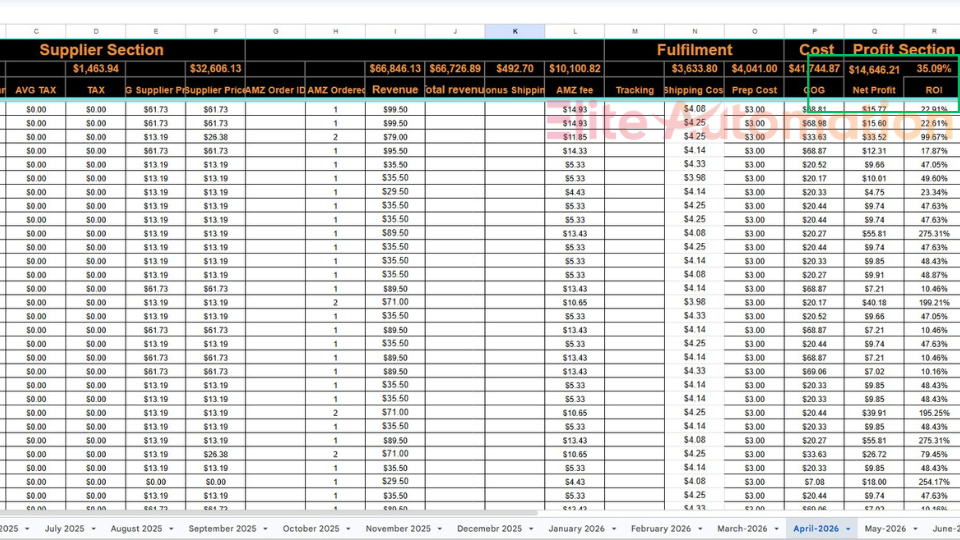Click the Tracking column label
Viewport: 960px width, 540px height.
point(634,89)
